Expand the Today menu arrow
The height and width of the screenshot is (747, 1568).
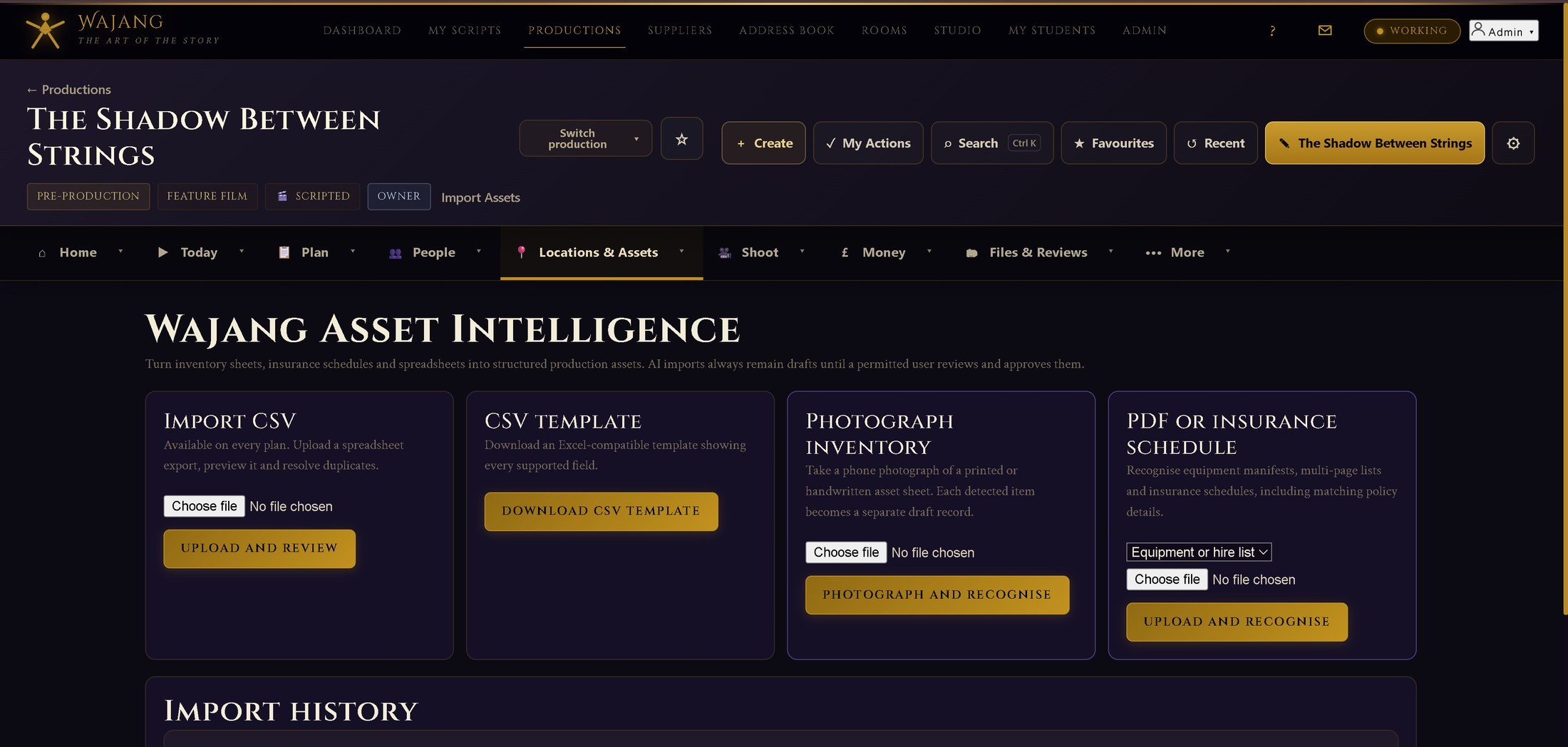pos(242,252)
